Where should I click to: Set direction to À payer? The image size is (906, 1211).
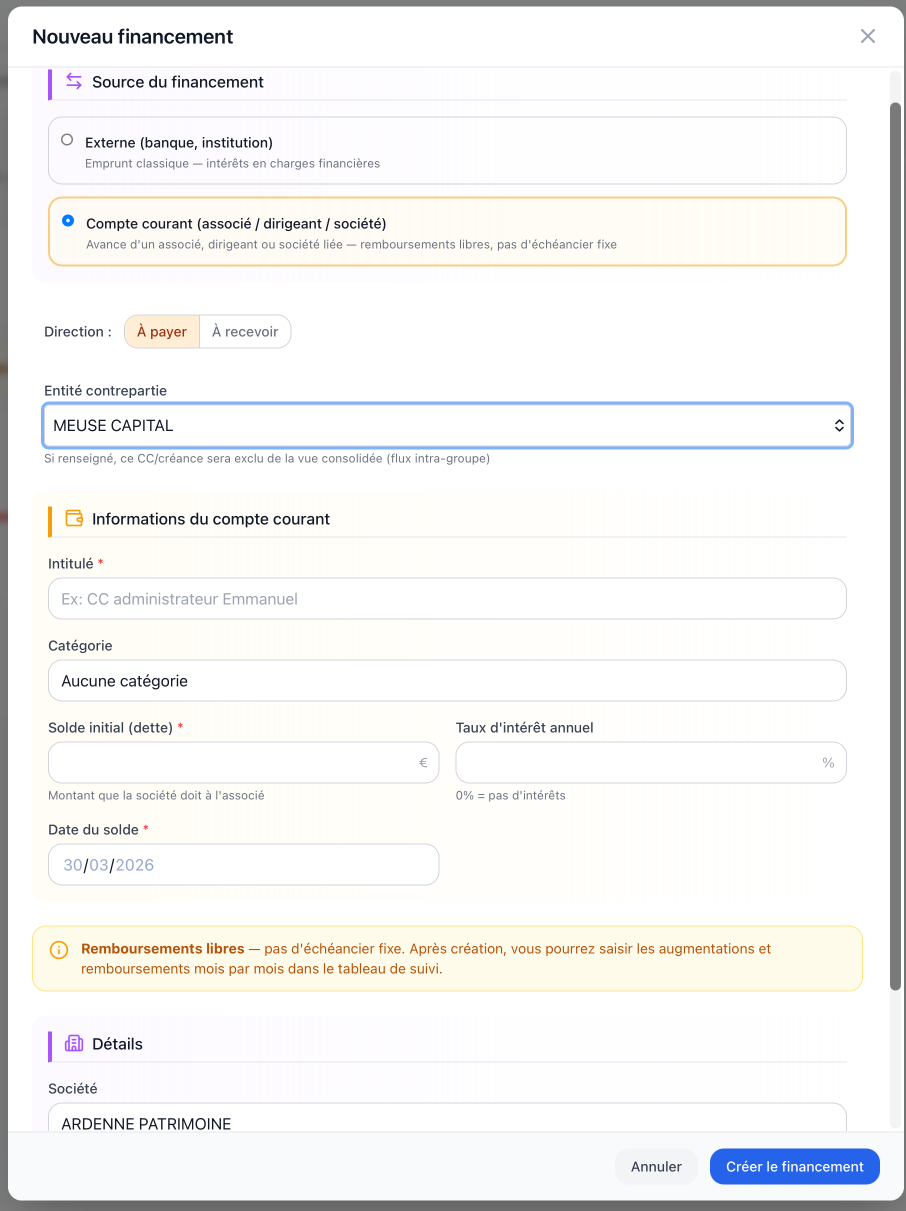pos(162,332)
